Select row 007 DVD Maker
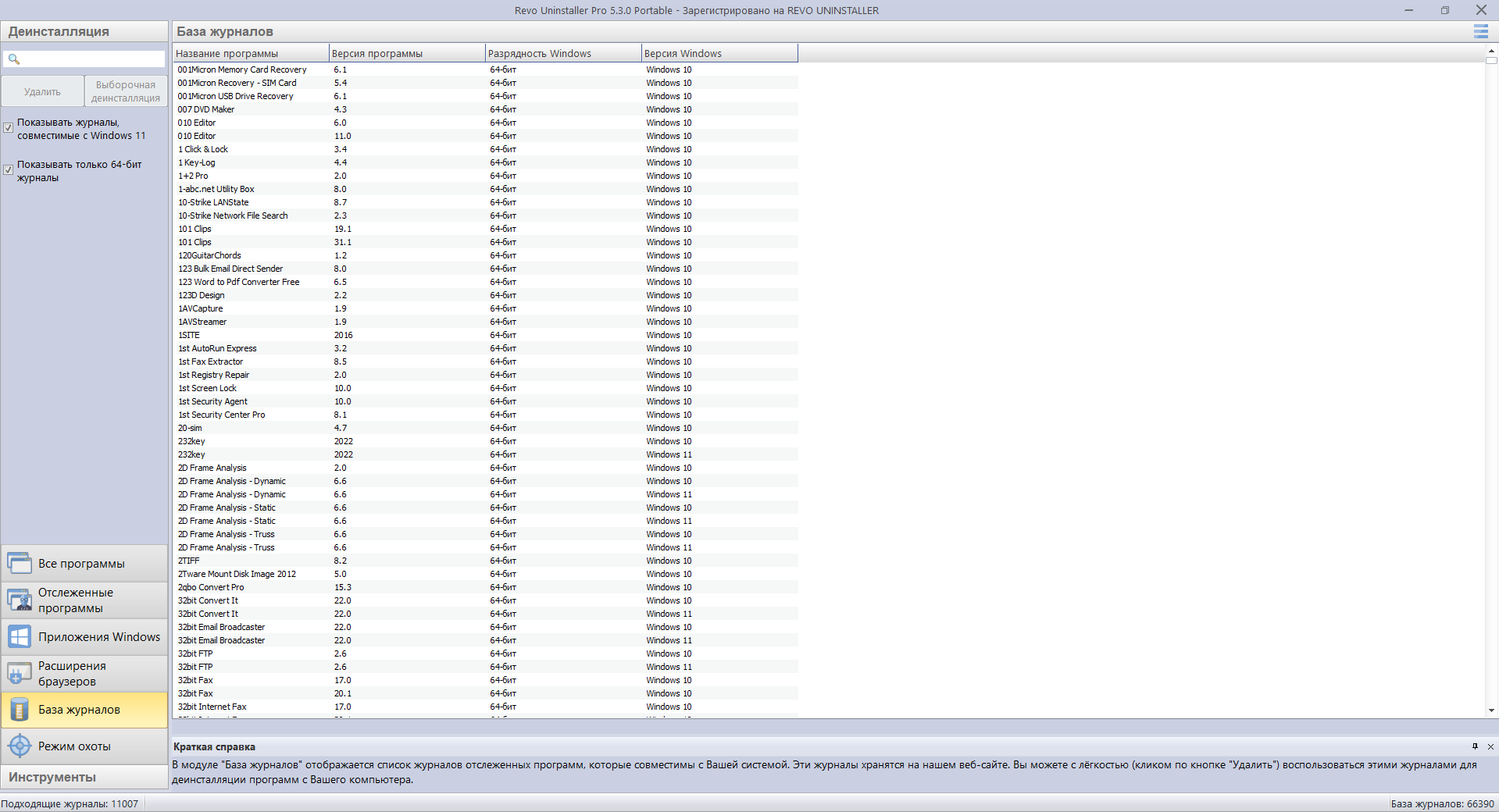Screen dimensions: 1499x812 (x=485, y=109)
